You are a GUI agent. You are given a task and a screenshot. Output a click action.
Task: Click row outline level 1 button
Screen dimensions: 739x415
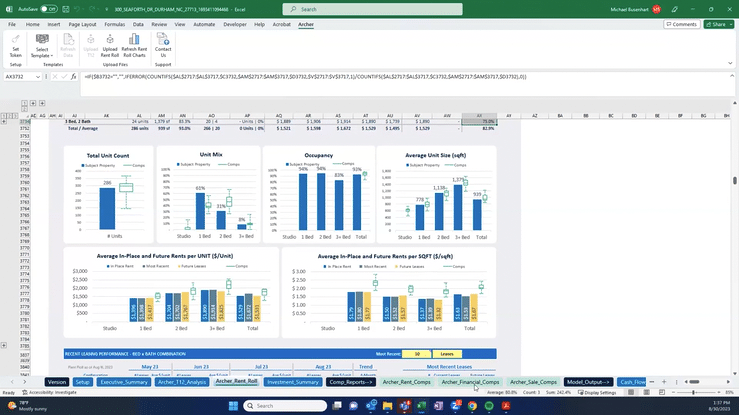[4, 115]
